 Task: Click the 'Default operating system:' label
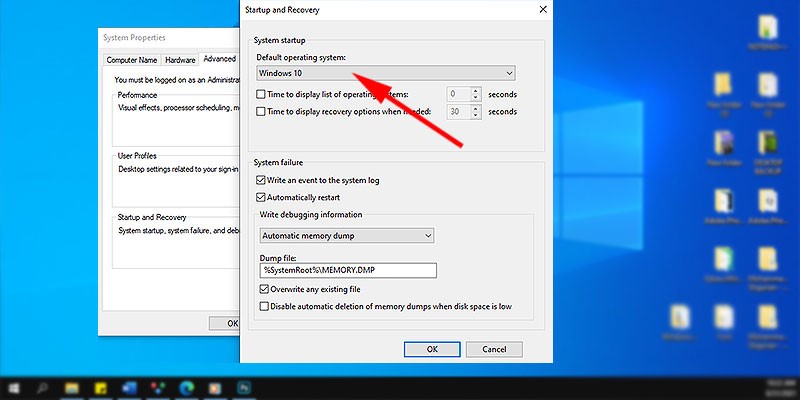301,58
